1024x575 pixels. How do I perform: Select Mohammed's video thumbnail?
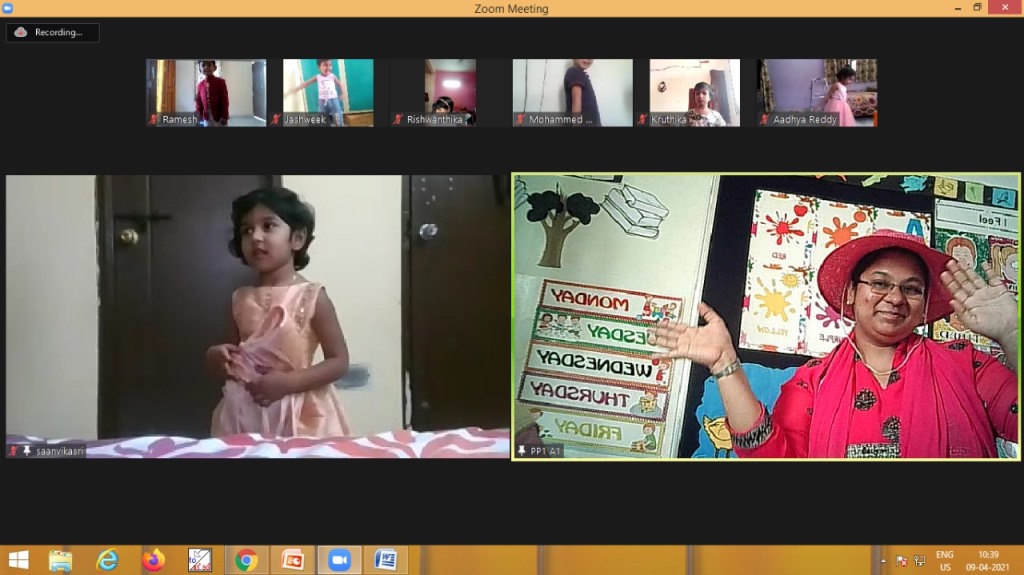(572, 93)
